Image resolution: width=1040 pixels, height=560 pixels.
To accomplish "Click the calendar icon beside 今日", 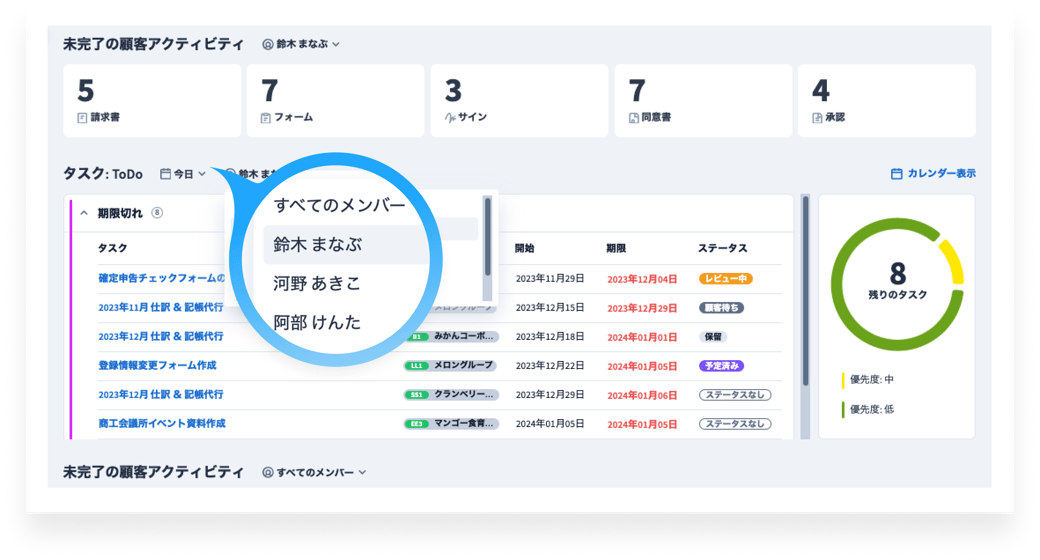I will (165, 174).
